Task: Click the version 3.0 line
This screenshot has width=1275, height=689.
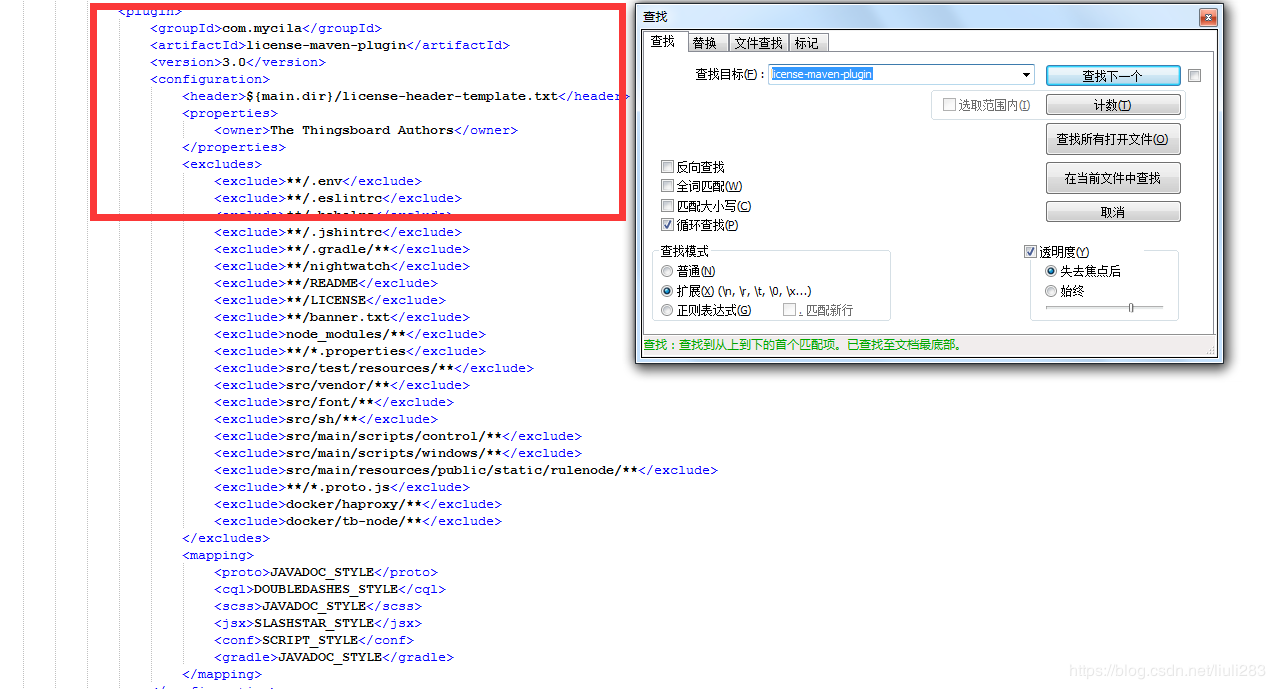Action: pyautogui.click(x=238, y=62)
